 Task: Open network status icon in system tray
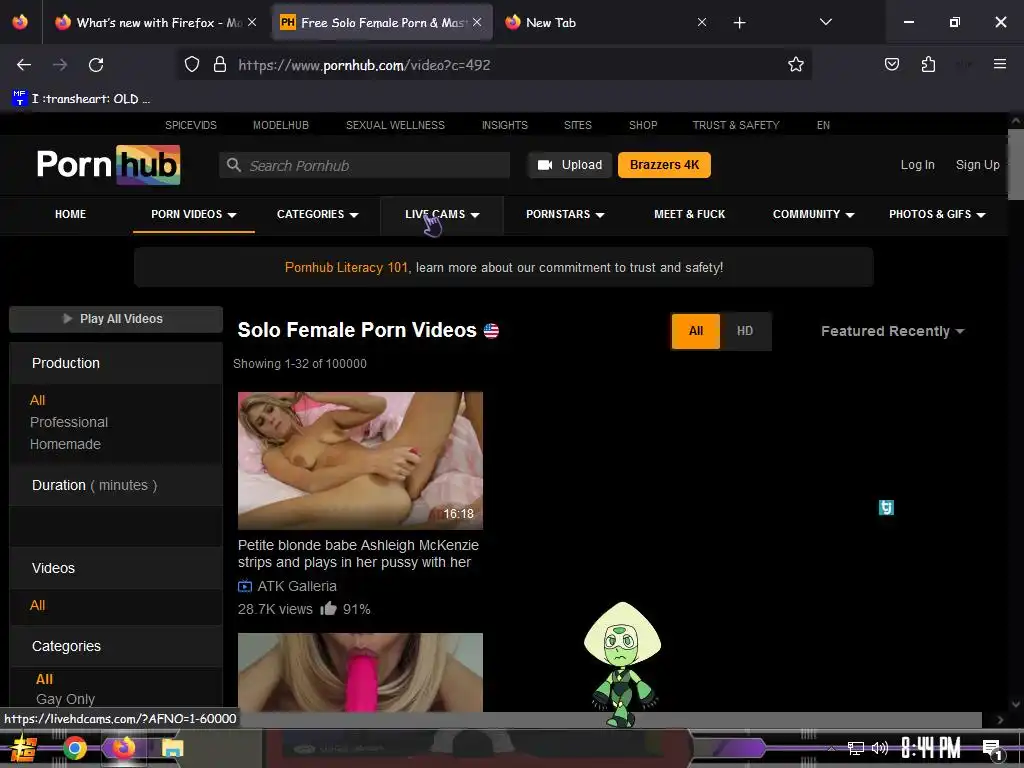pyautogui.click(x=856, y=748)
